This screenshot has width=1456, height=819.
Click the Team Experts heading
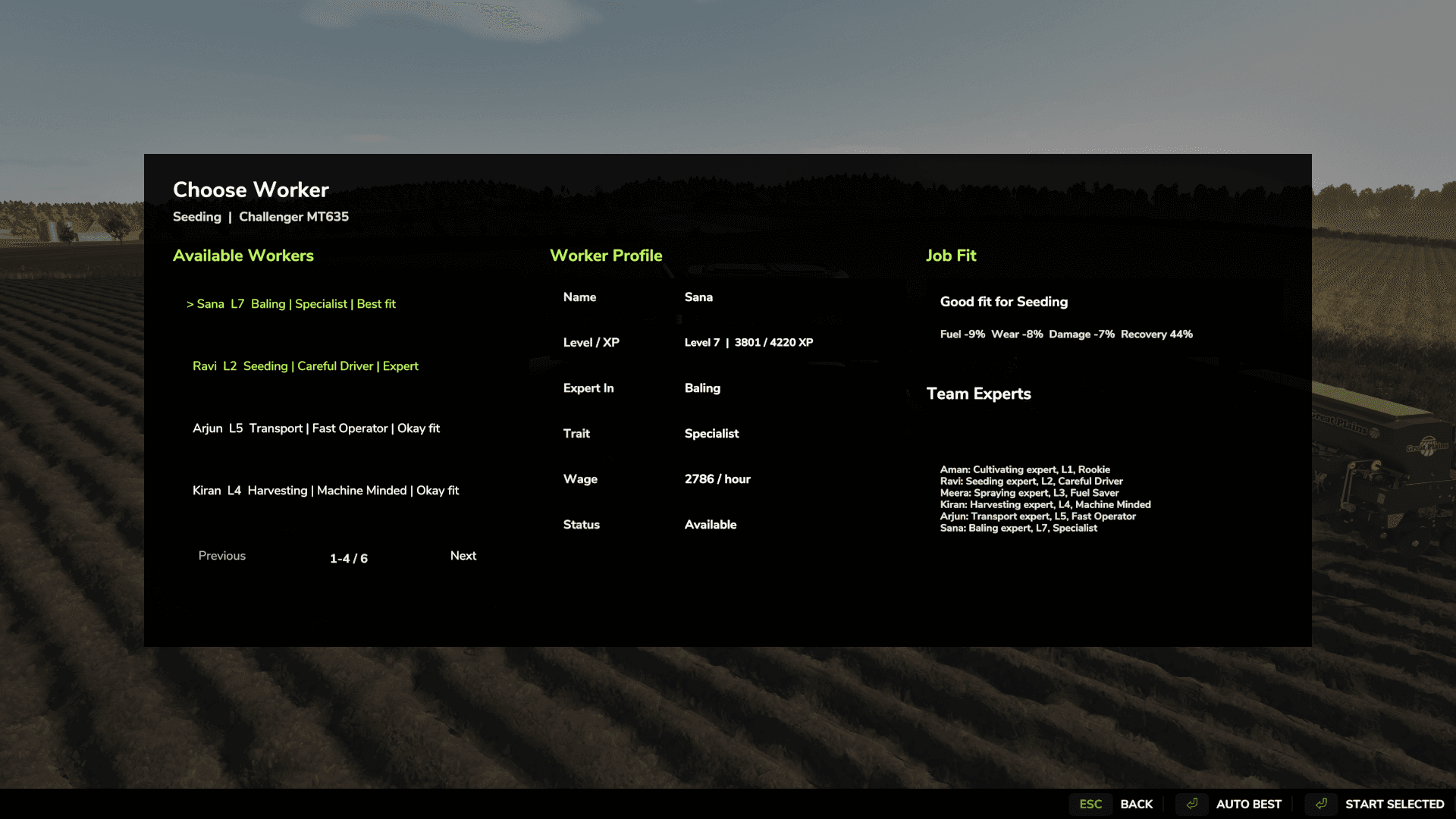(978, 394)
